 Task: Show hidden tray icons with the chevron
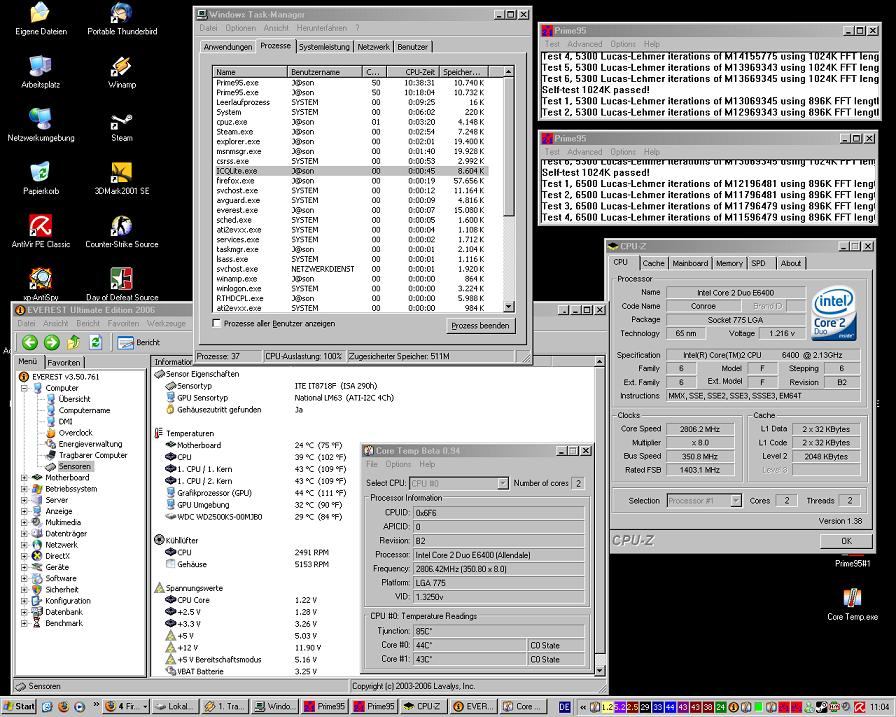tap(582, 707)
